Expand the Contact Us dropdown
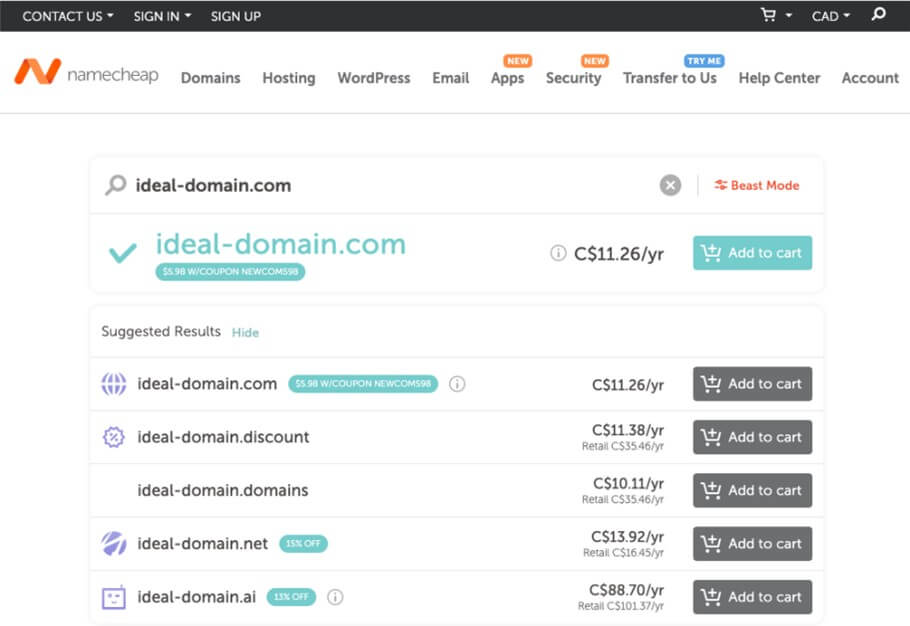This screenshot has height=626, width=910. [68, 16]
